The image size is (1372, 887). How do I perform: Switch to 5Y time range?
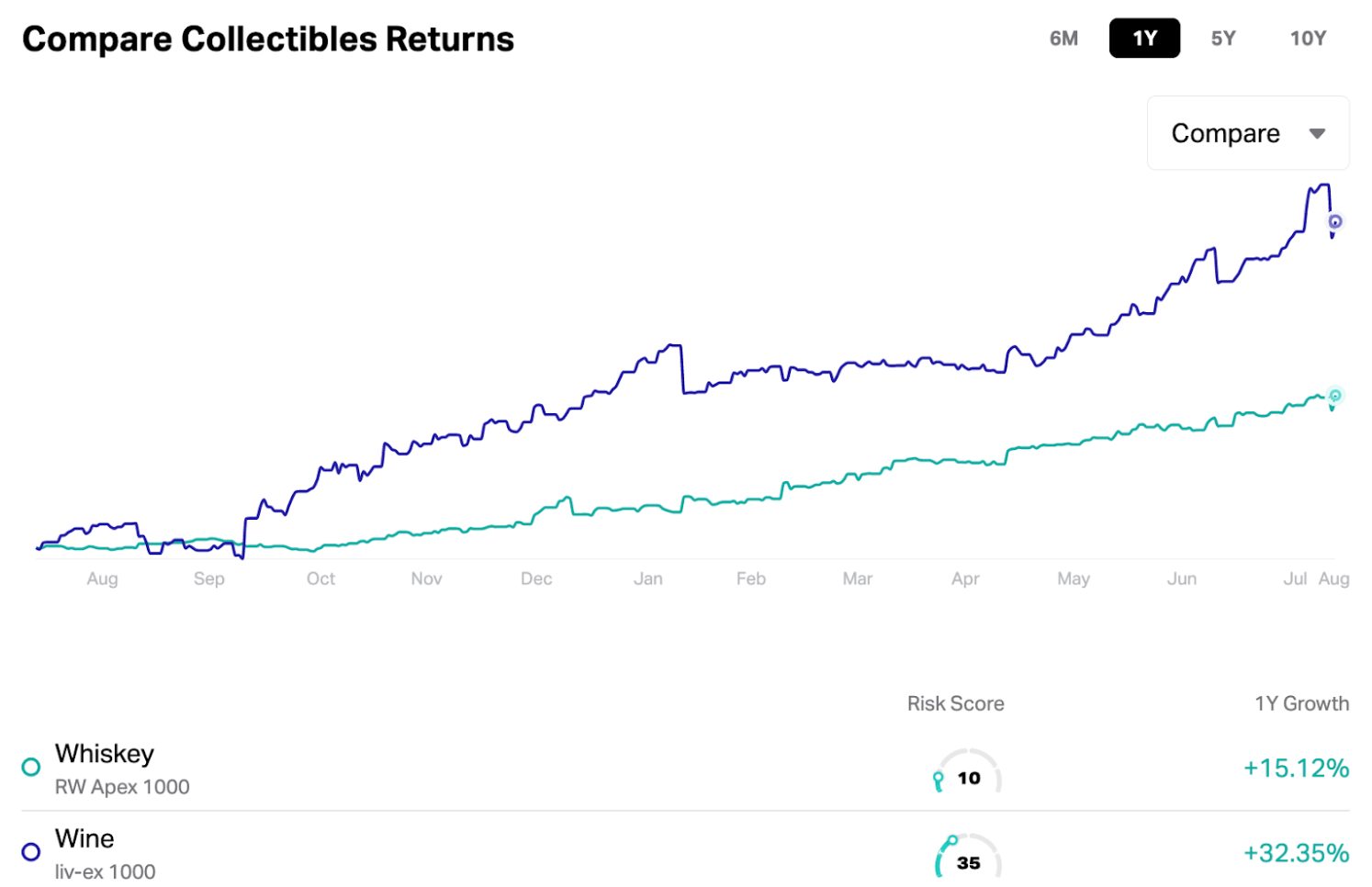[x=1222, y=39]
